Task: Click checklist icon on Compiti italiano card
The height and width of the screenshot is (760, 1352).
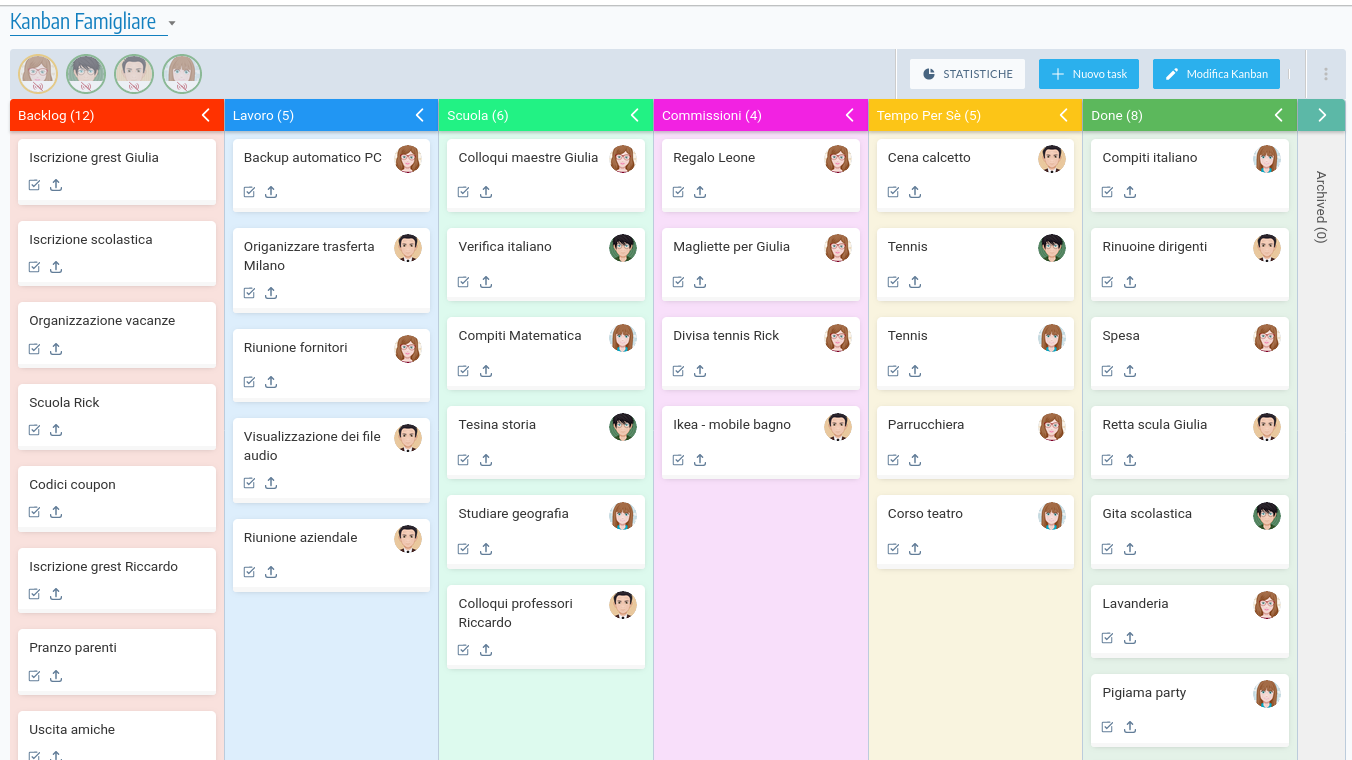Action: click(1107, 192)
